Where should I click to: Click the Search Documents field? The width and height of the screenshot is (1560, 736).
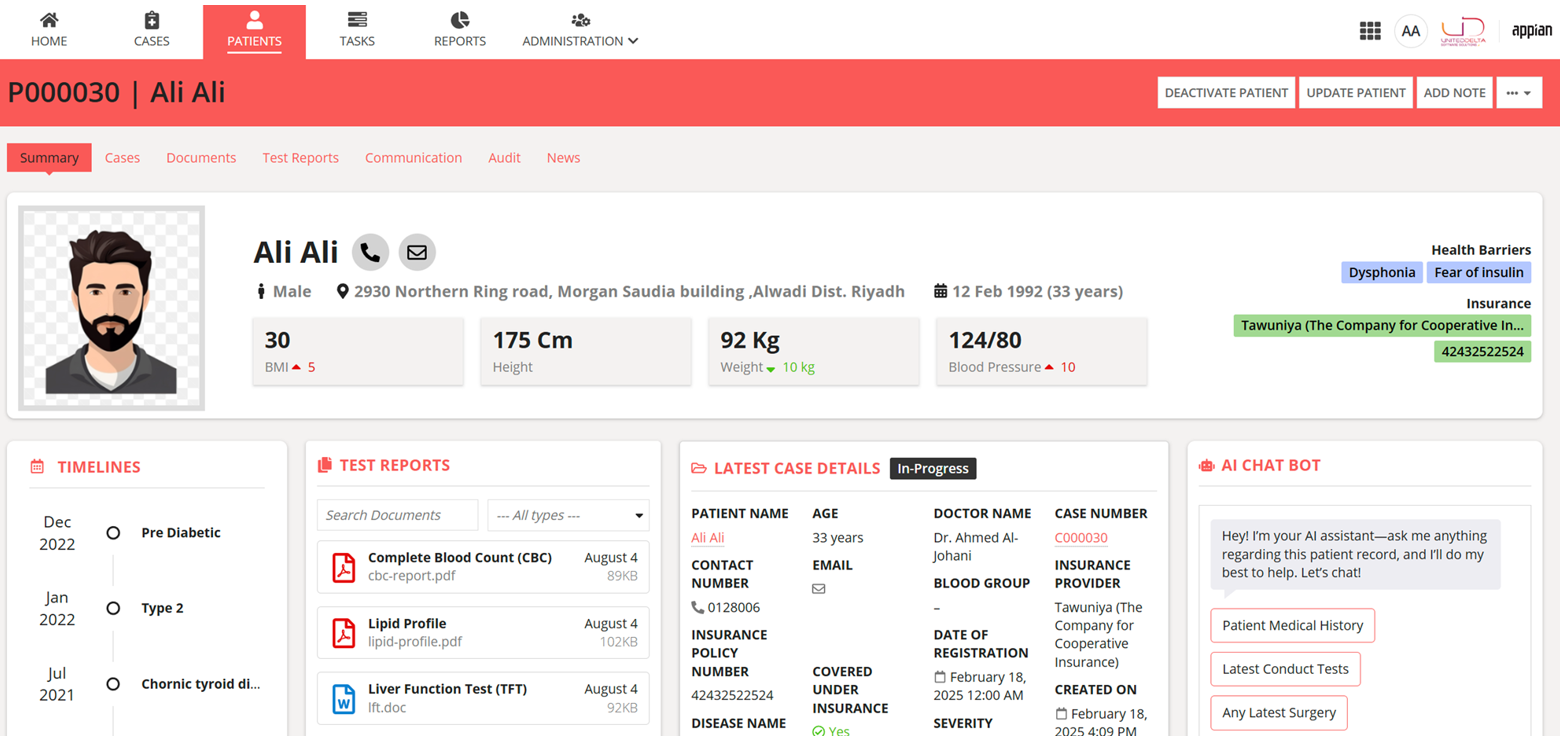click(x=398, y=515)
